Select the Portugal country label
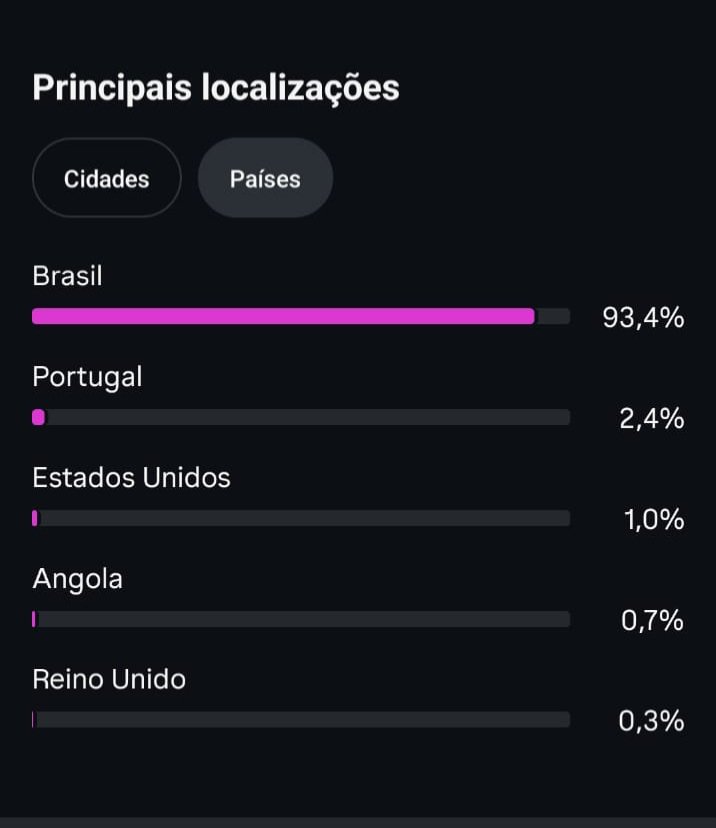 [x=87, y=376]
